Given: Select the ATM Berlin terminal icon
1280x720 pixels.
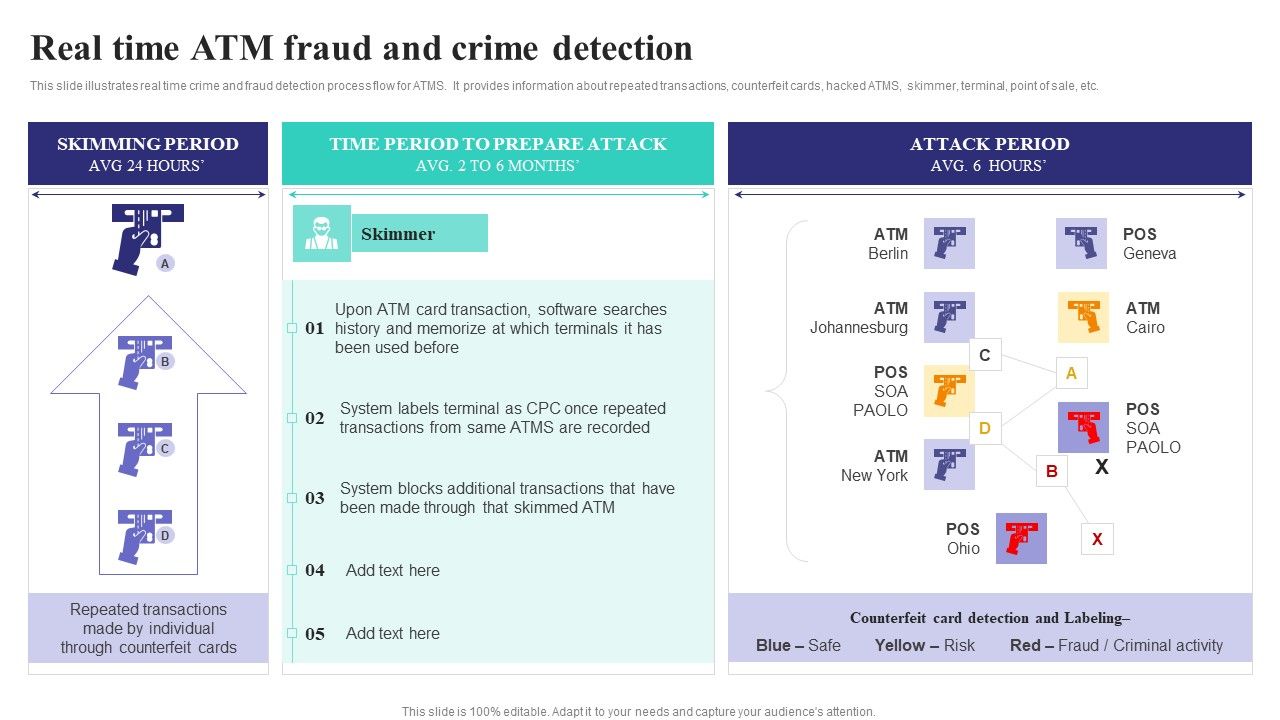Looking at the screenshot, I should click(x=949, y=243).
